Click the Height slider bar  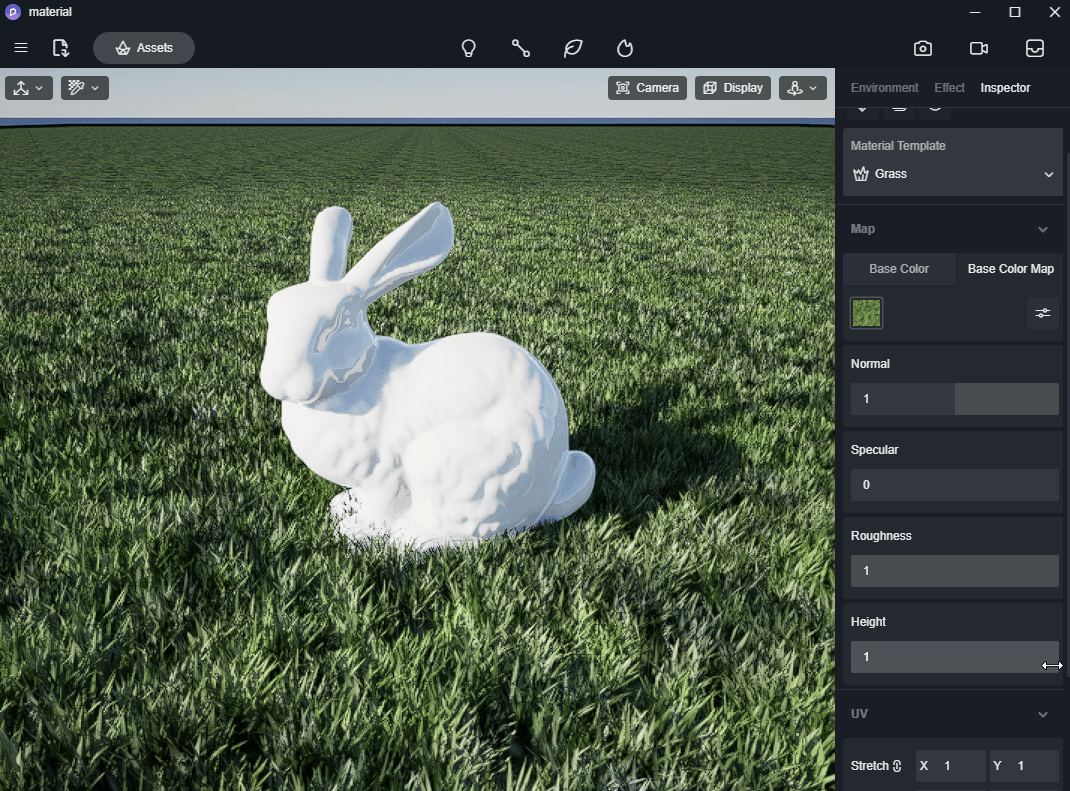[955, 657]
